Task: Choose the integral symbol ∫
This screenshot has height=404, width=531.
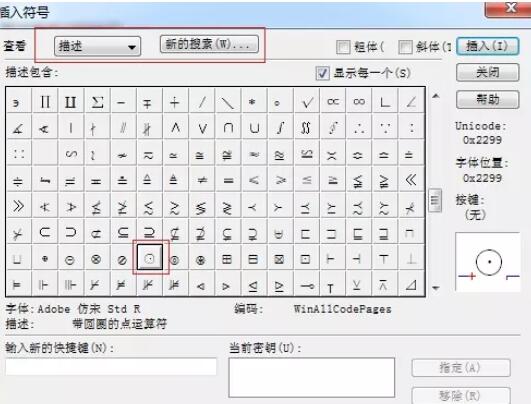Action: click(280, 127)
